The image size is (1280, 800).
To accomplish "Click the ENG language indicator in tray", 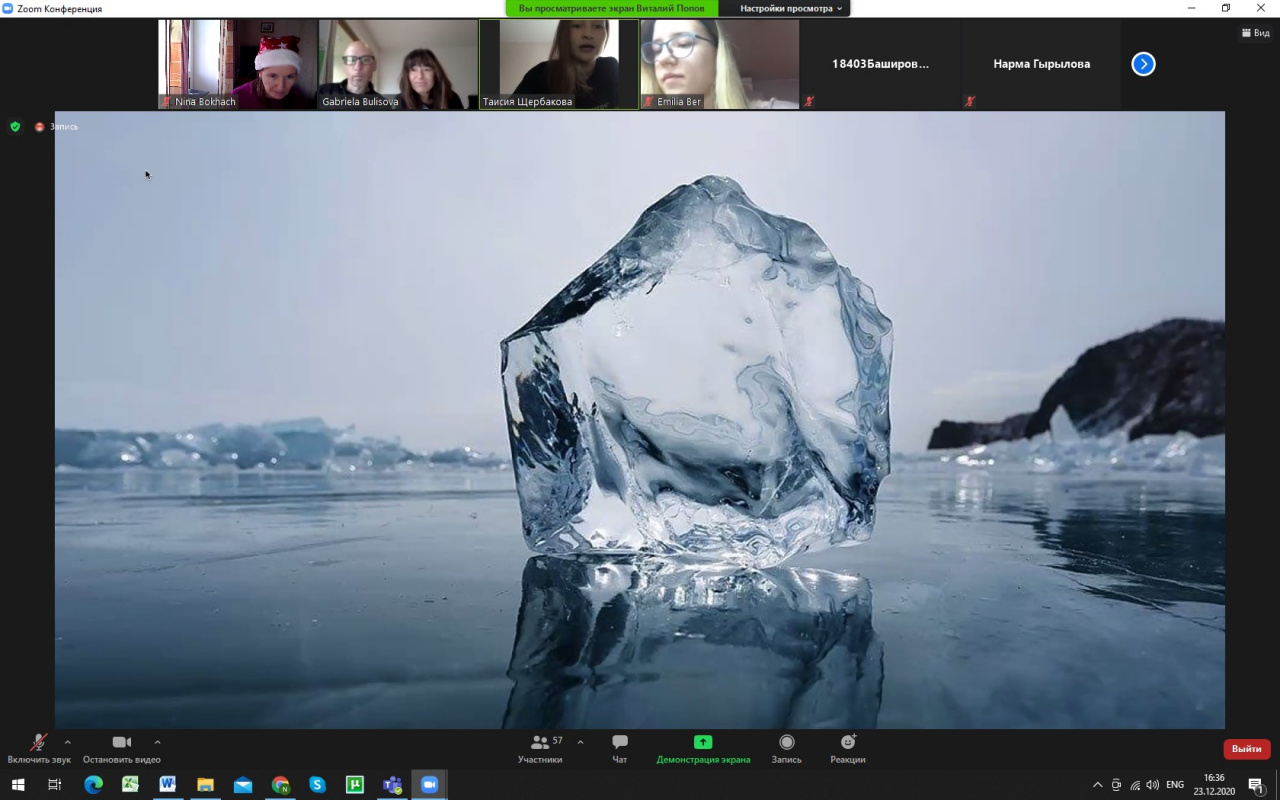I will coord(1175,785).
